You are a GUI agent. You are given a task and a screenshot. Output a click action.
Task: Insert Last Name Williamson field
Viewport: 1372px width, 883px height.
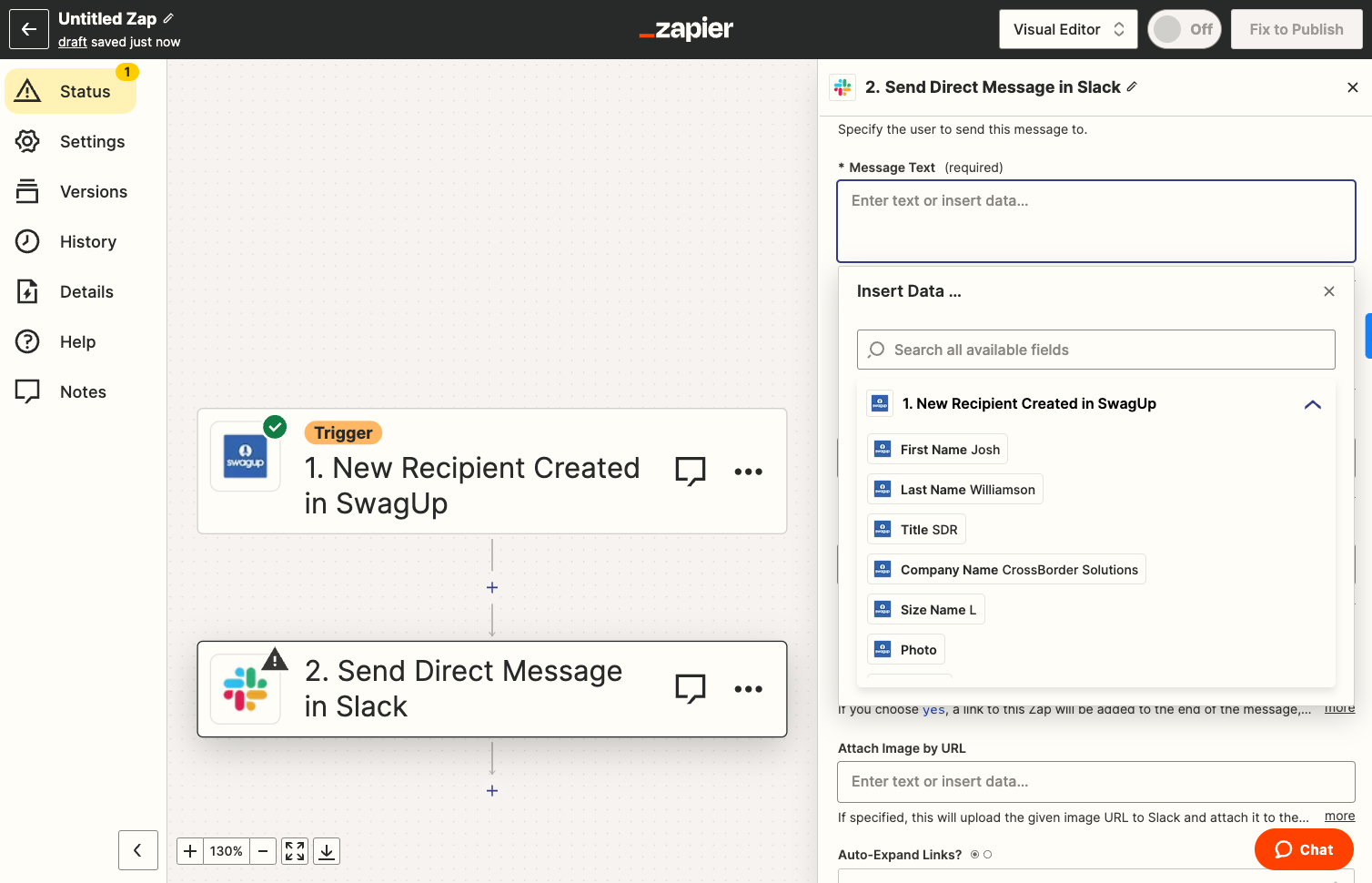(x=955, y=490)
